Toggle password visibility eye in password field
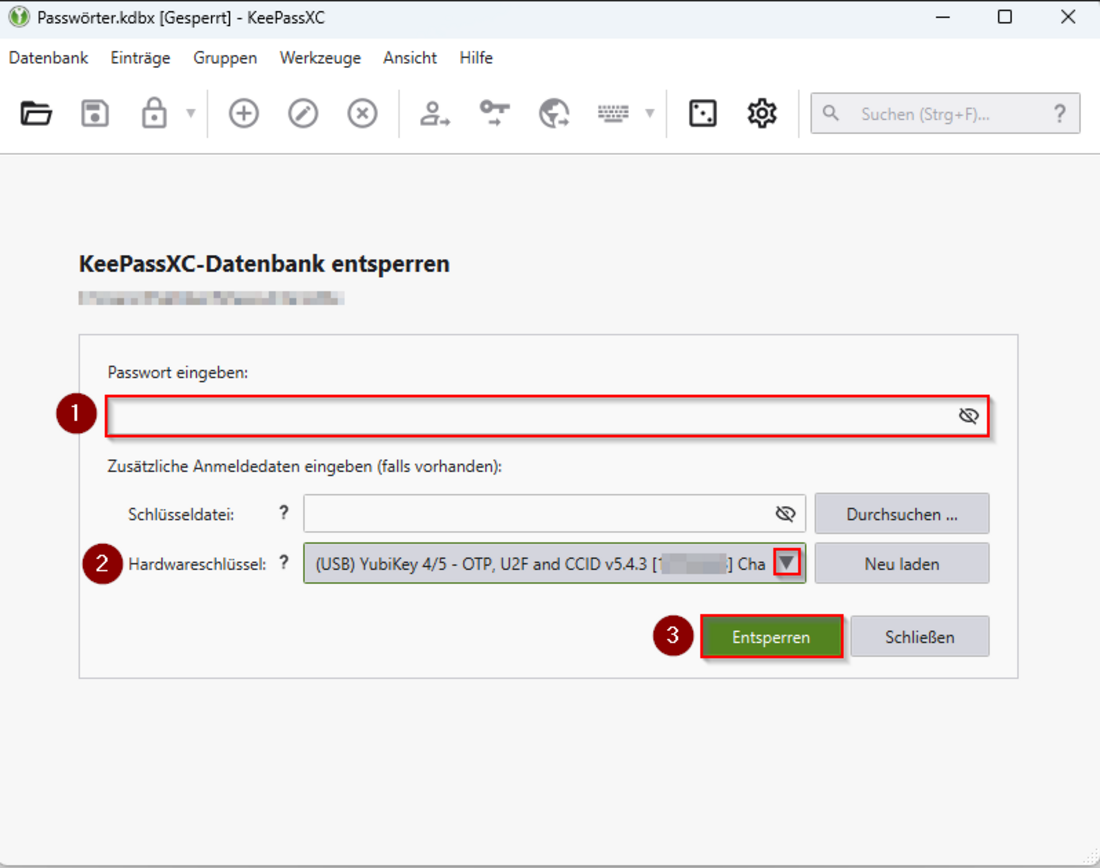The height and width of the screenshot is (868, 1100). (968, 416)
